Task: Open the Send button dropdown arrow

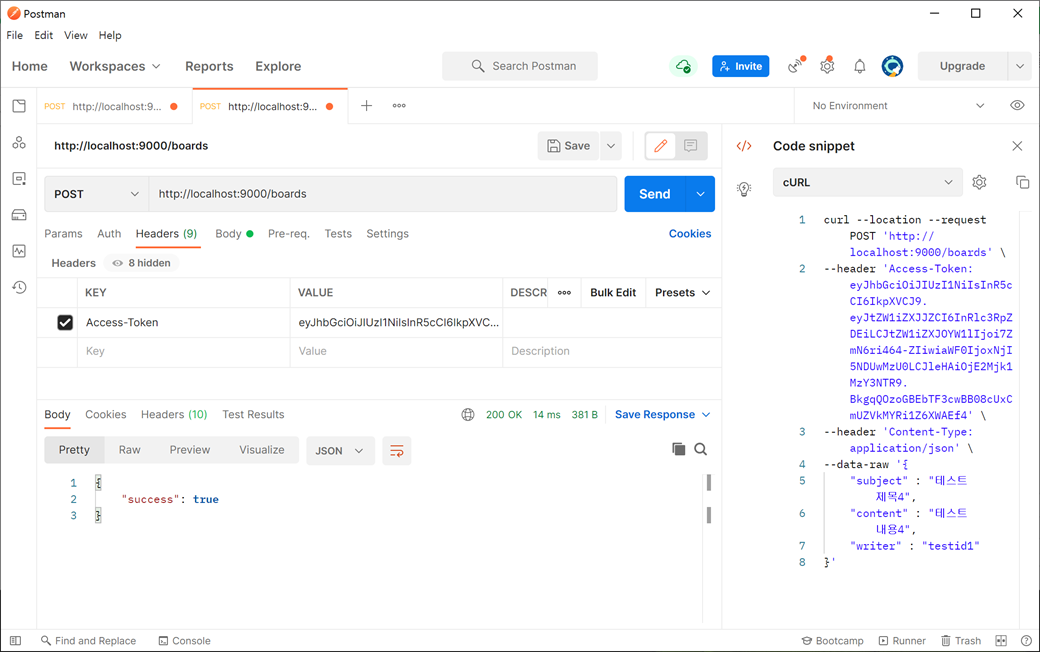Action: pyautogui.click(x=700, y=194)
